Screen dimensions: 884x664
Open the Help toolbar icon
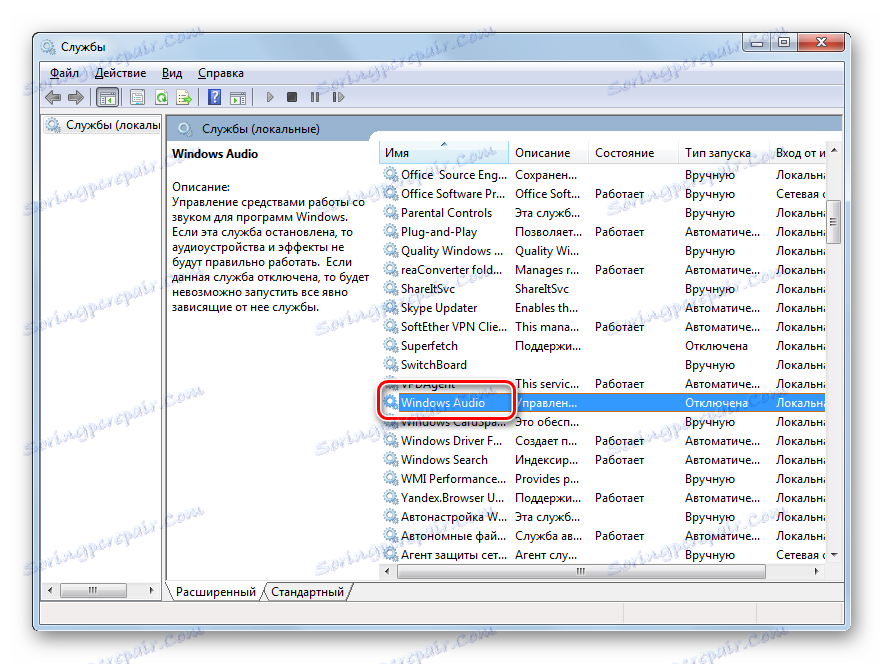point(214,98)
